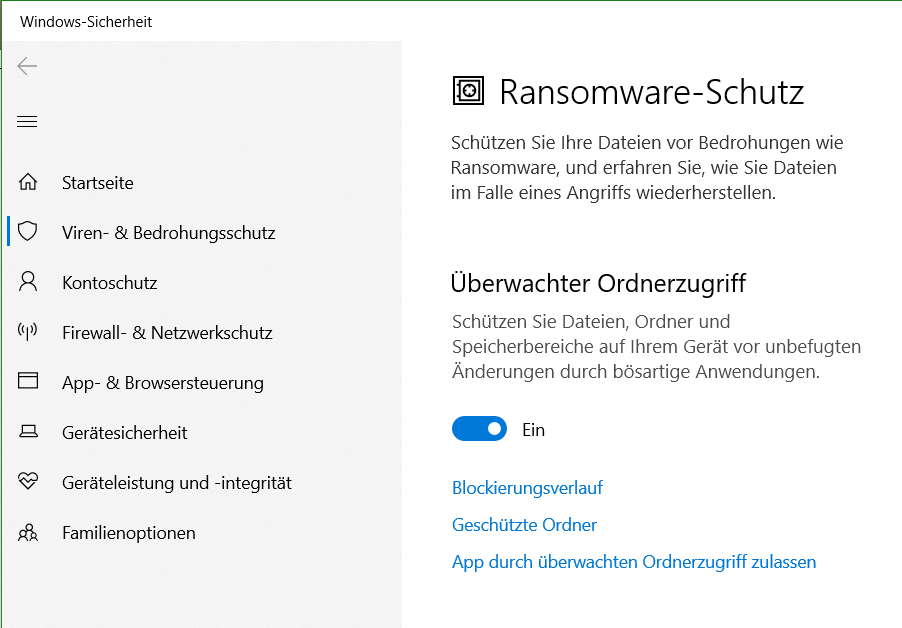Select Kontoschutz in the sidebar
902x628 pixels.
tap(110, 282)
